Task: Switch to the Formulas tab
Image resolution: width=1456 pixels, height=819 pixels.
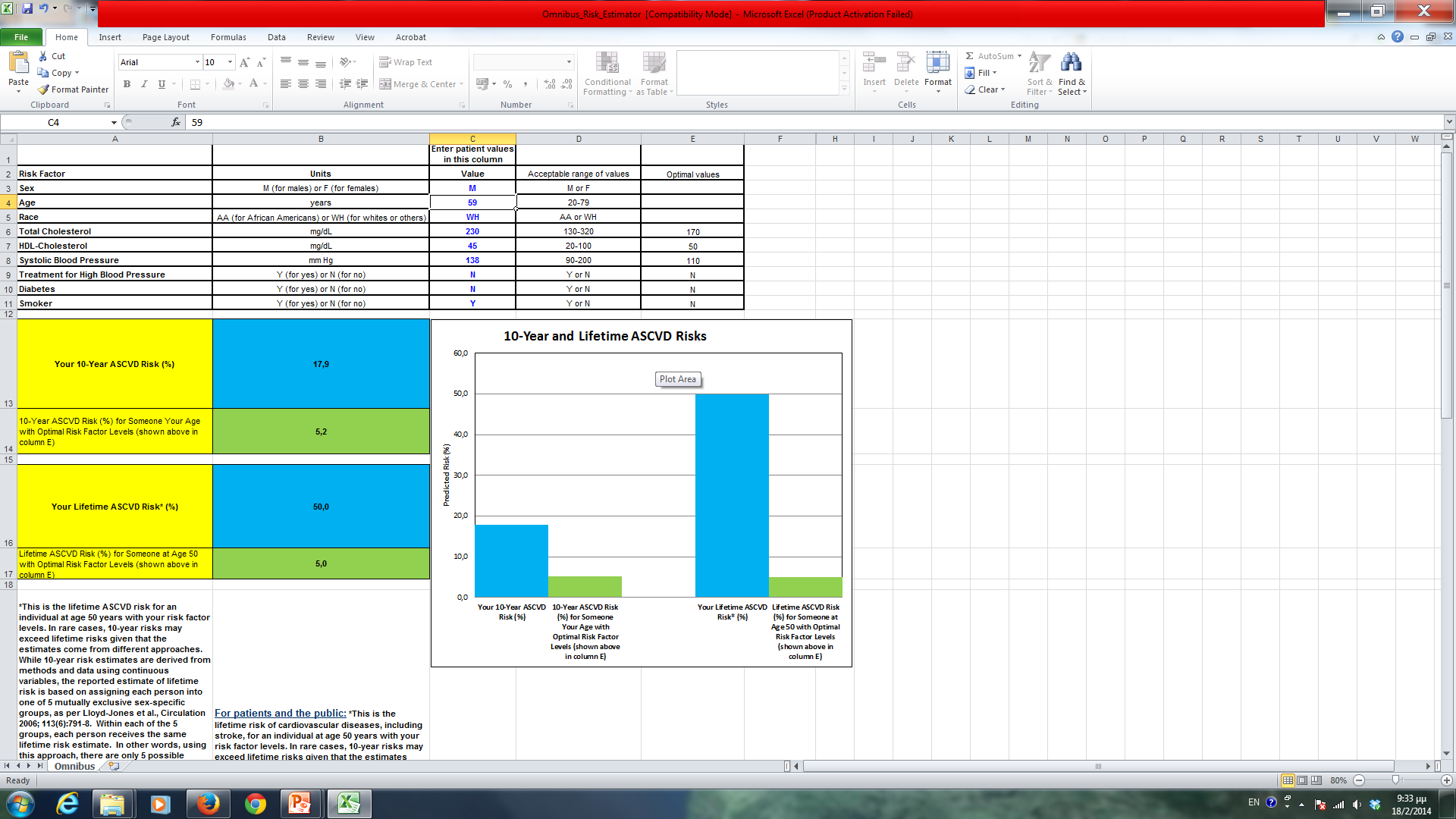Action: click(228, 37)
